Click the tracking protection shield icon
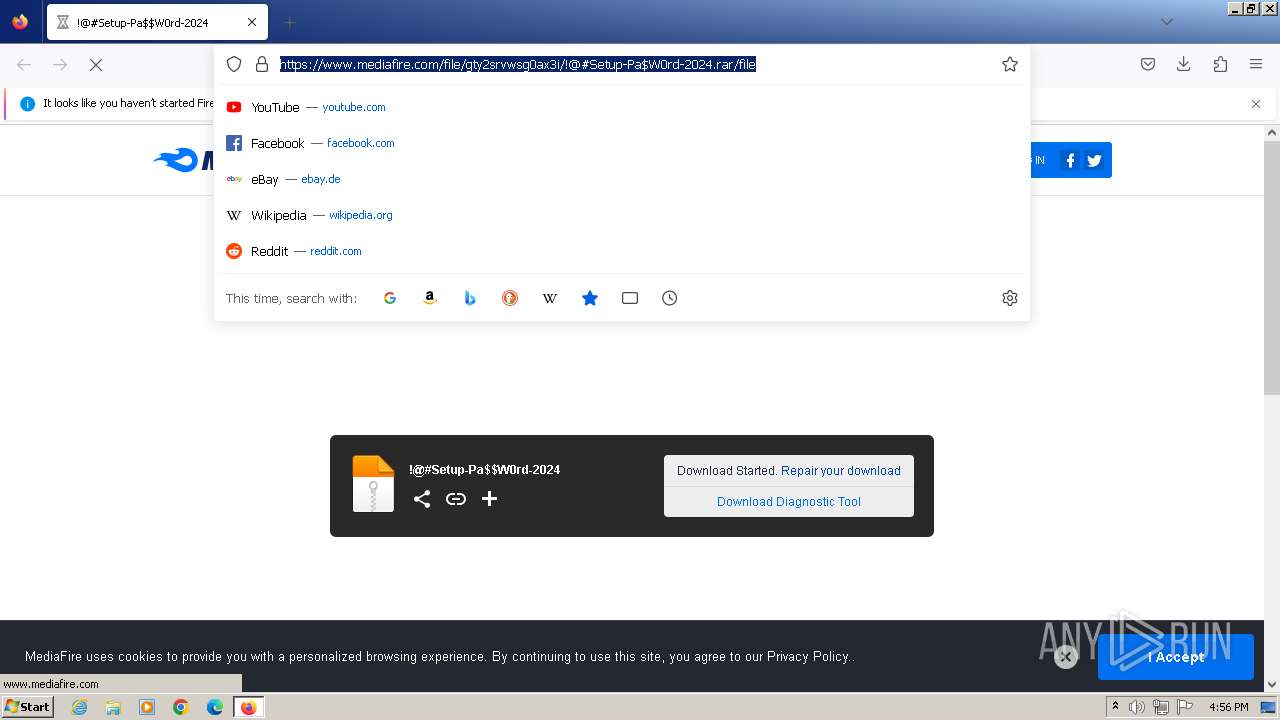The height and width of the screenshot is (720, 1280). tap(234, 64)
